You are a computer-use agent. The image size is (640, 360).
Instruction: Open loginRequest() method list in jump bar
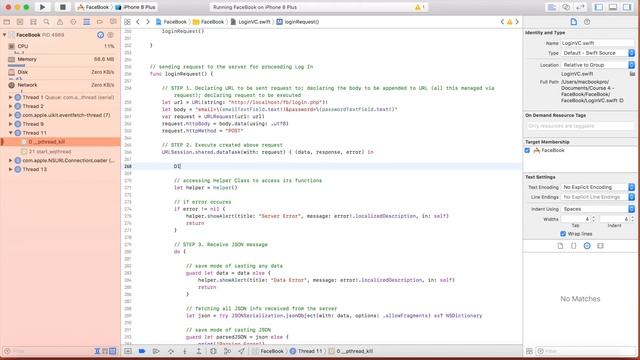[298, 22]
